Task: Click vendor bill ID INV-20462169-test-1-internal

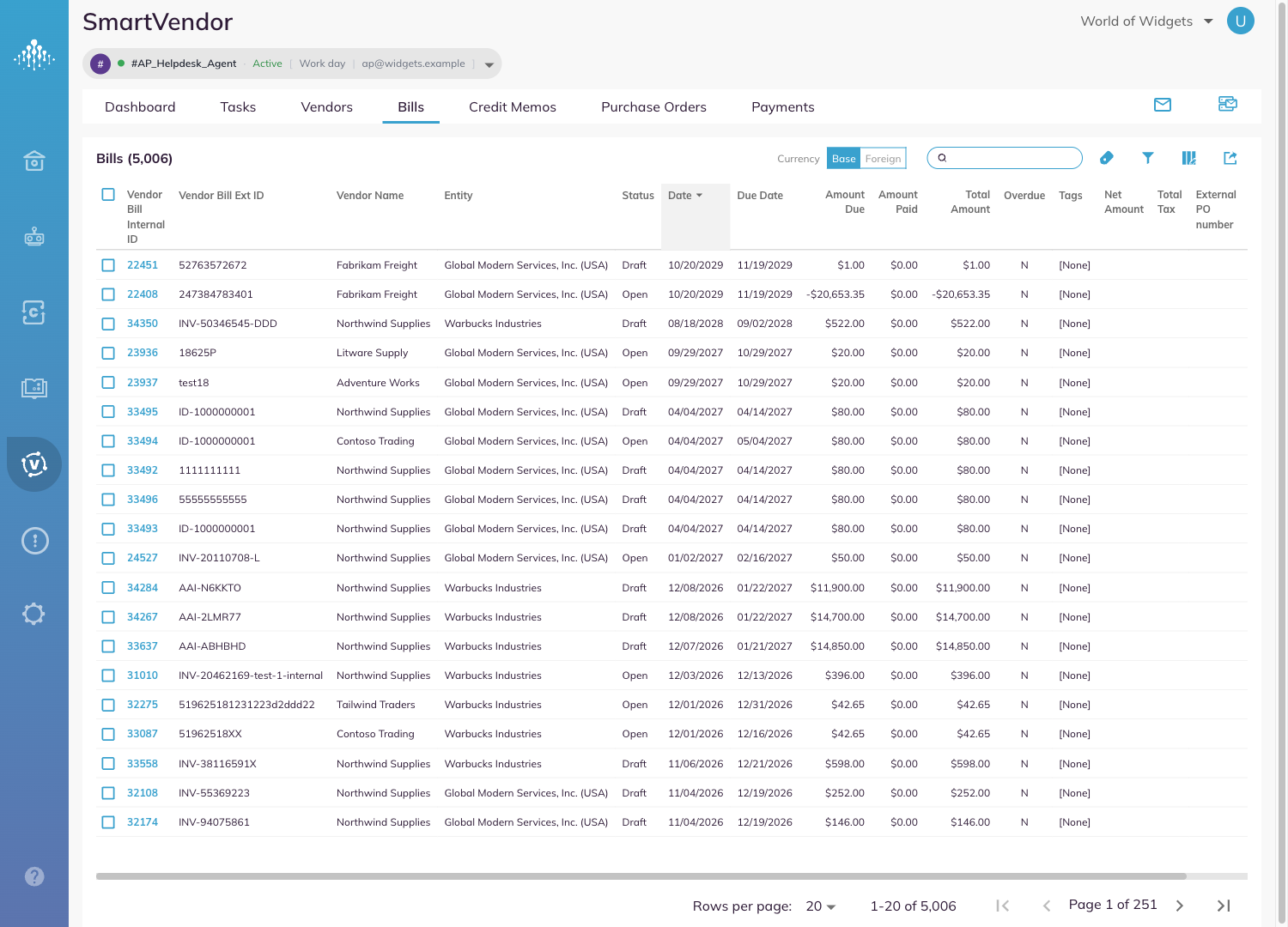Action: click(x=251, y=676)
